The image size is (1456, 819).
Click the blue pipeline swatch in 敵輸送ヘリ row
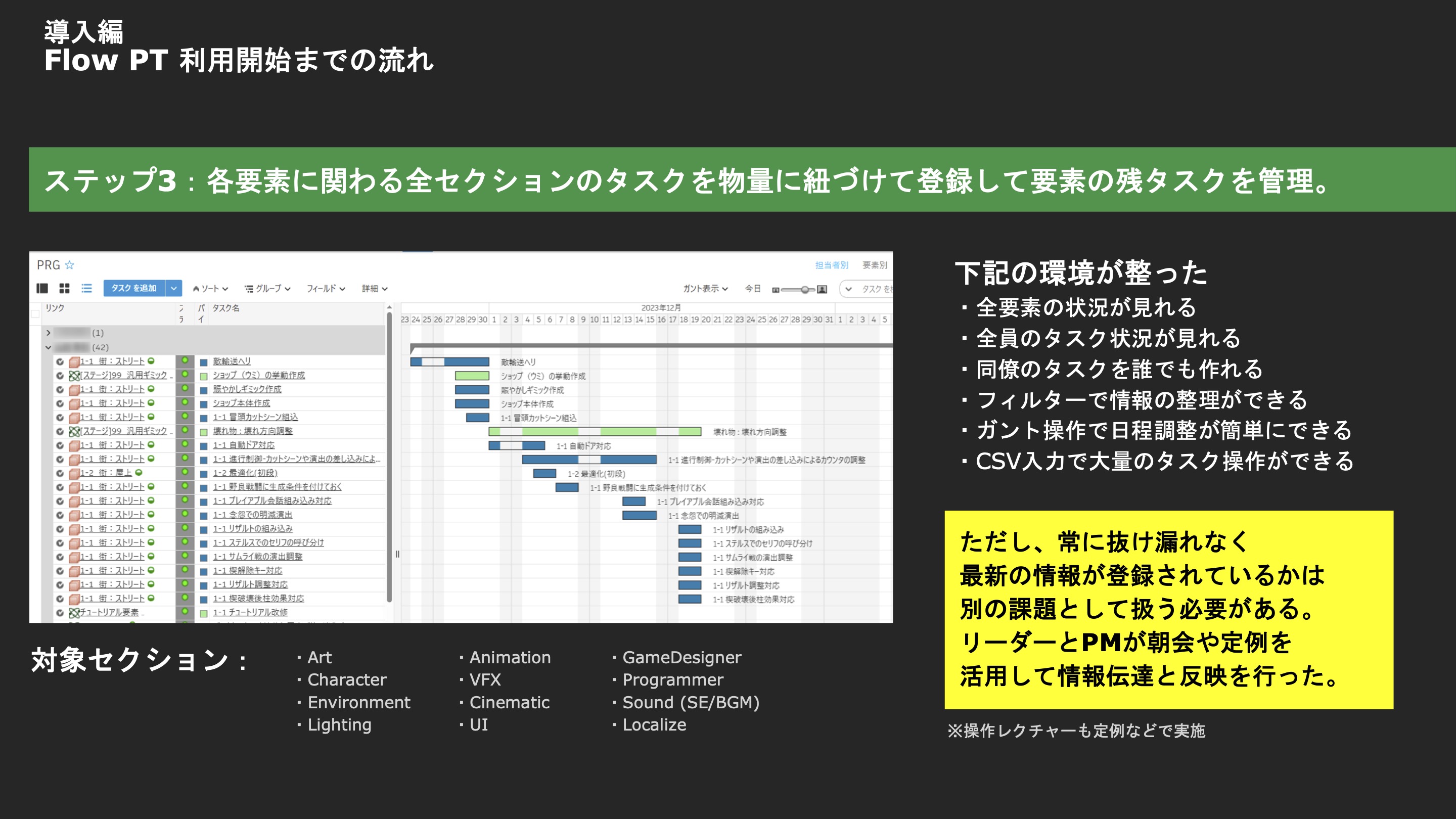coord(203,362)
